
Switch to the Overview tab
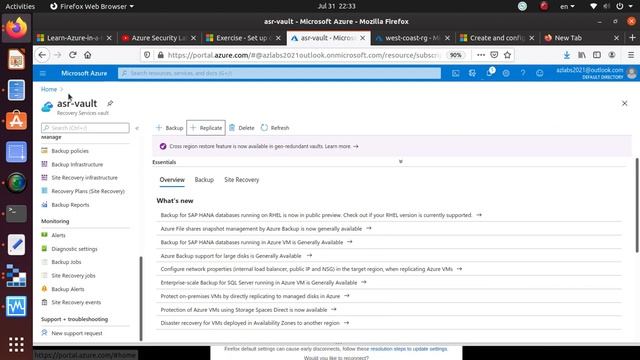point(172,180)
